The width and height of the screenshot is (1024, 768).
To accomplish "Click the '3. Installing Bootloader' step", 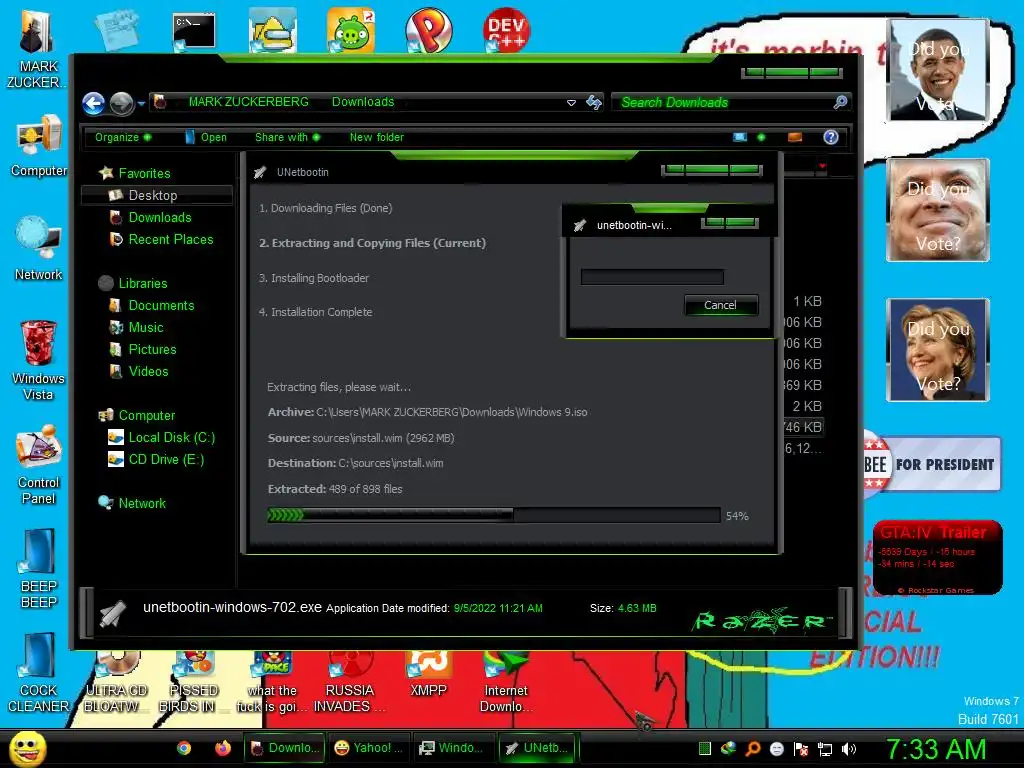I will 313,278.
